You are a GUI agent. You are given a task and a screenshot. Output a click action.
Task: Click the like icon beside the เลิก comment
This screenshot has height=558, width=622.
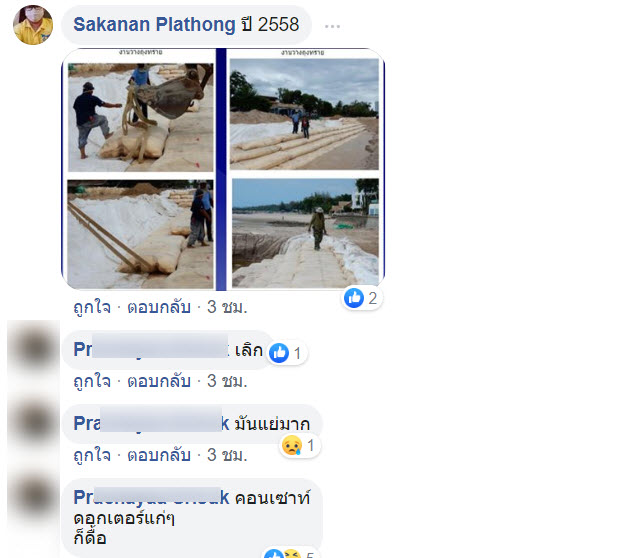tap(279, 353)
